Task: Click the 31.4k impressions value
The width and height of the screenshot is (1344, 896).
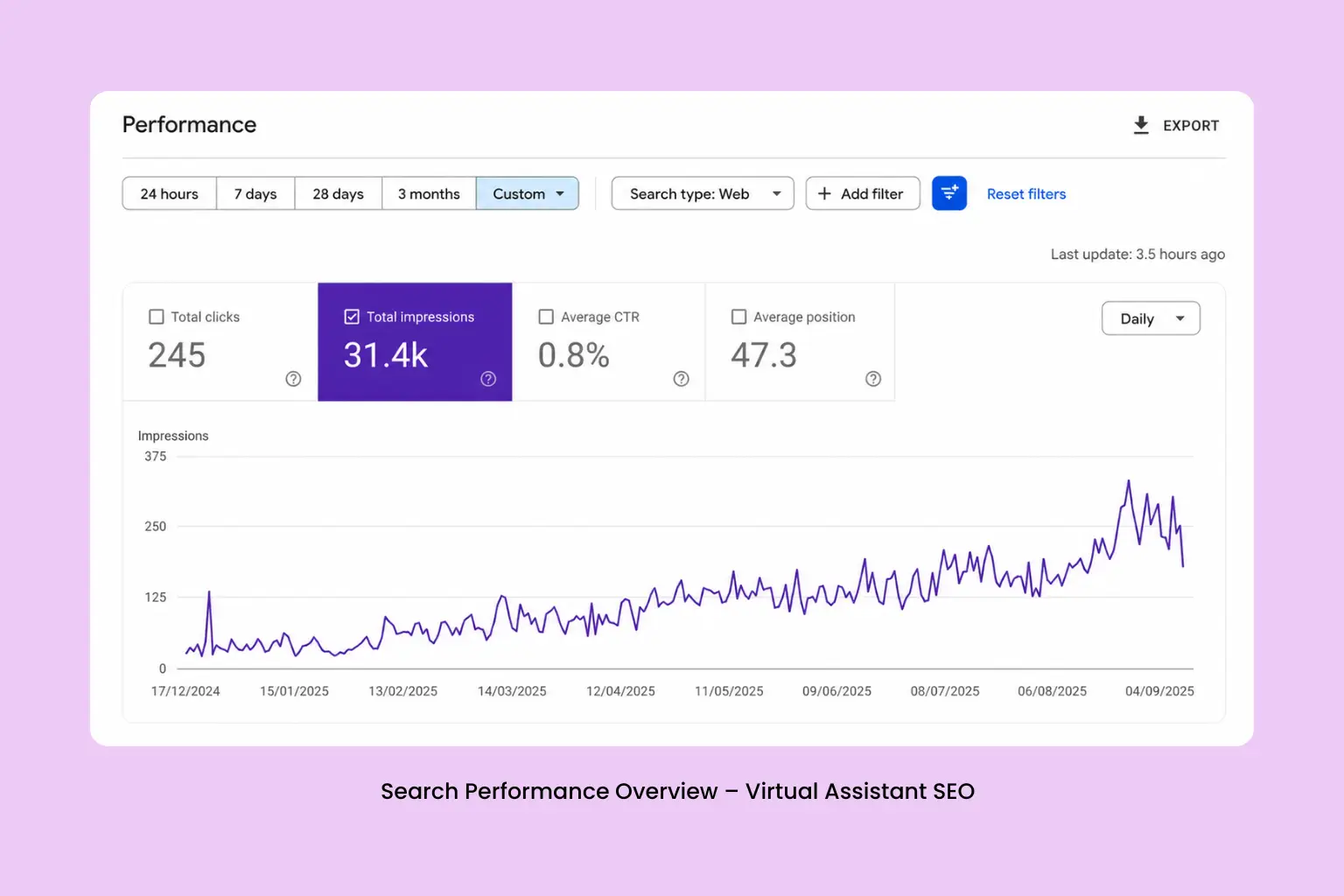Action: [x=386, y=355]
